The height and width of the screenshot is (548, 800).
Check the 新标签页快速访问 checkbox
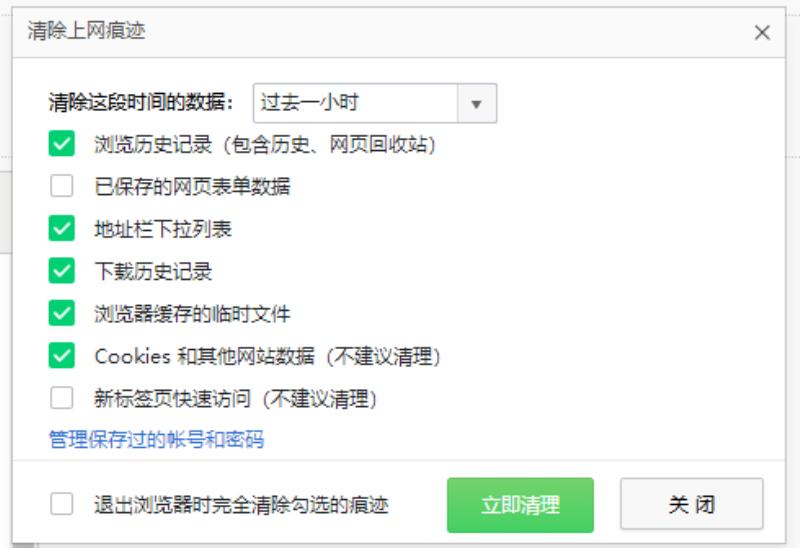(x=62, y=397)
